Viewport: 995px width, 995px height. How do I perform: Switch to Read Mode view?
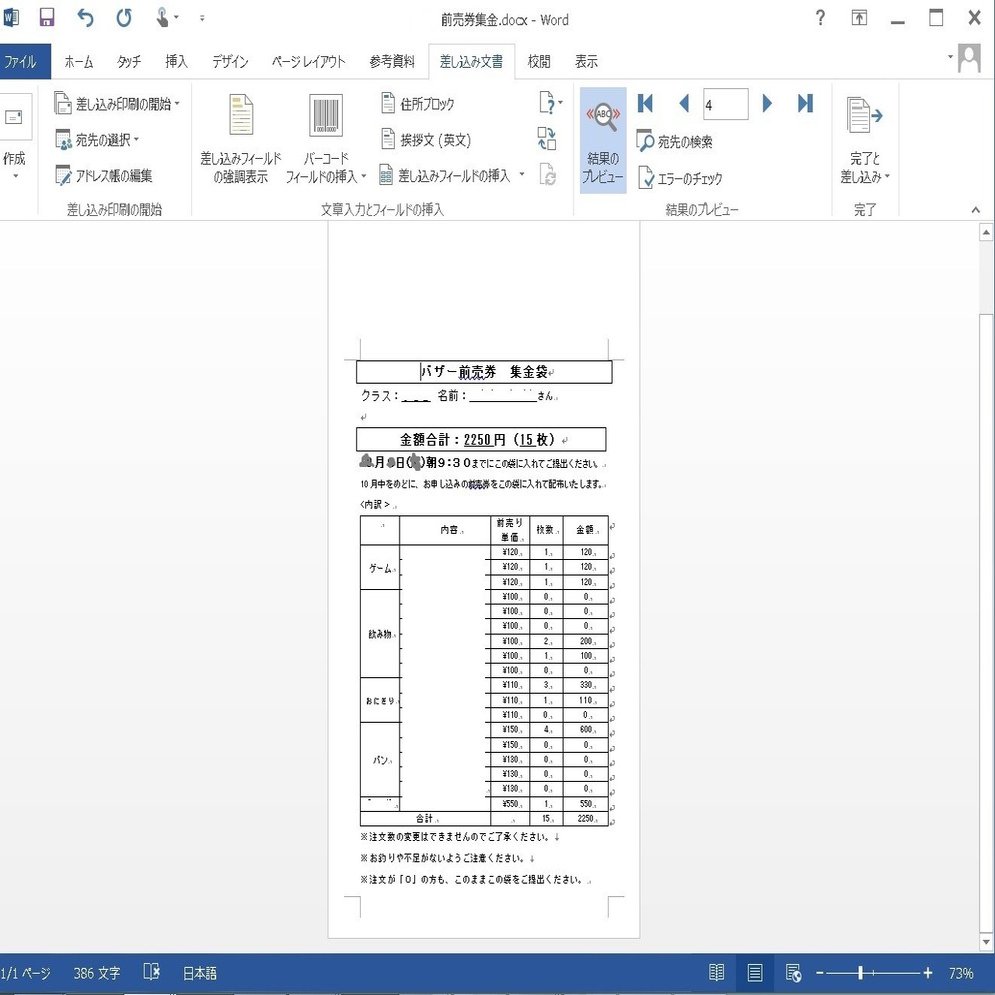tap(716, 972)
